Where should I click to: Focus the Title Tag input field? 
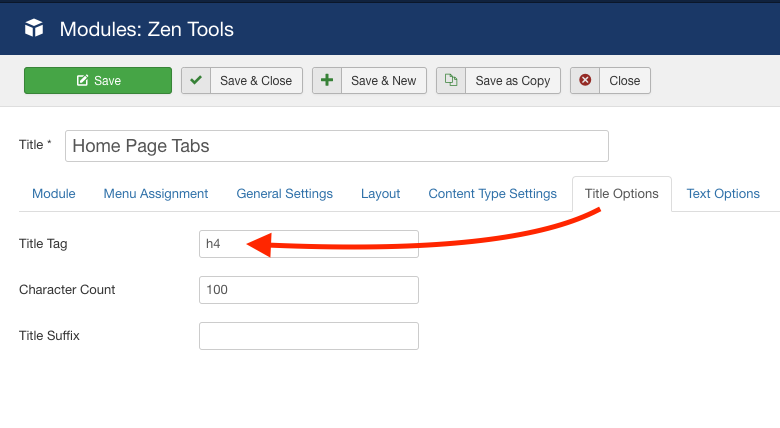(308, 244)
